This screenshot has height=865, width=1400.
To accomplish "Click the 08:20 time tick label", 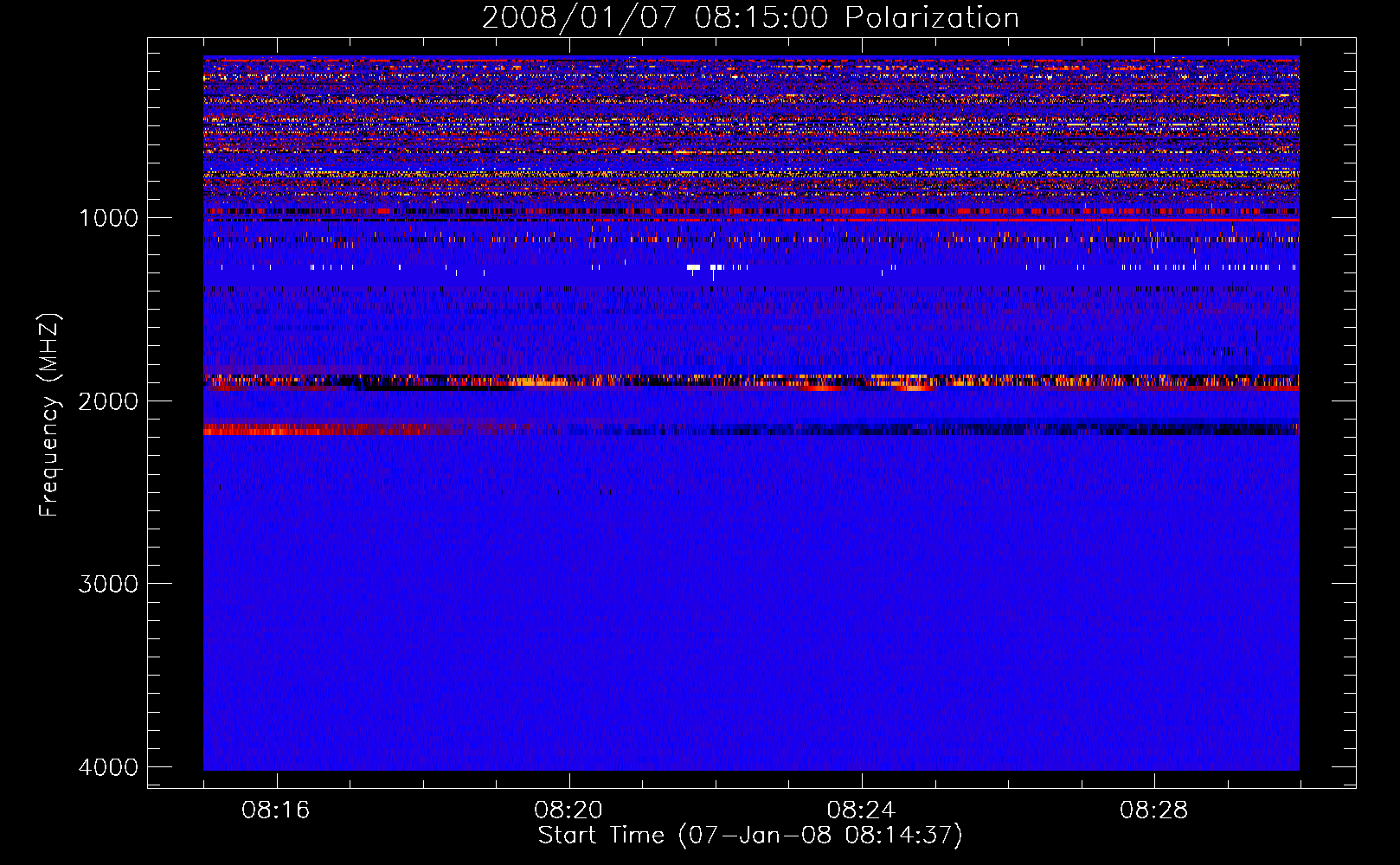I will tap(568, 811).
